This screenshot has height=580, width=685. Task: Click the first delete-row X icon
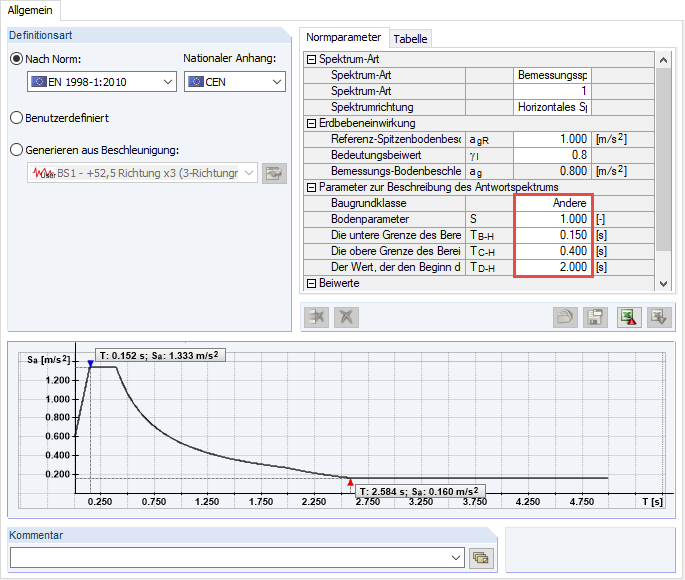click(x=316, y=317)
